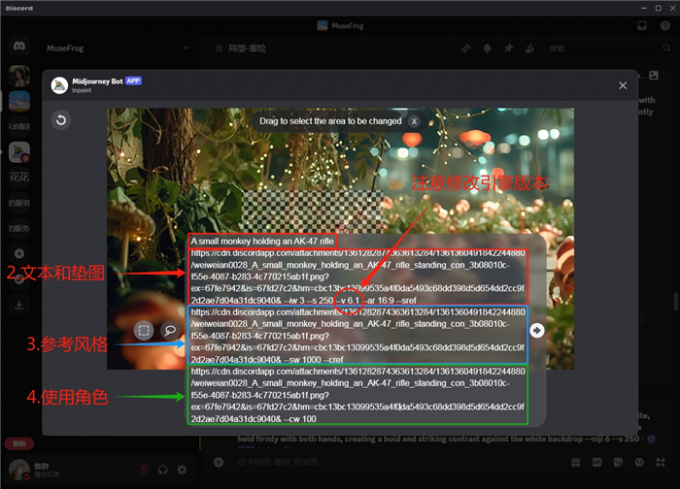This screenshot has width=680, height=489.
Task: Toggle microphone mute in user panel
Action: (144, 469)
